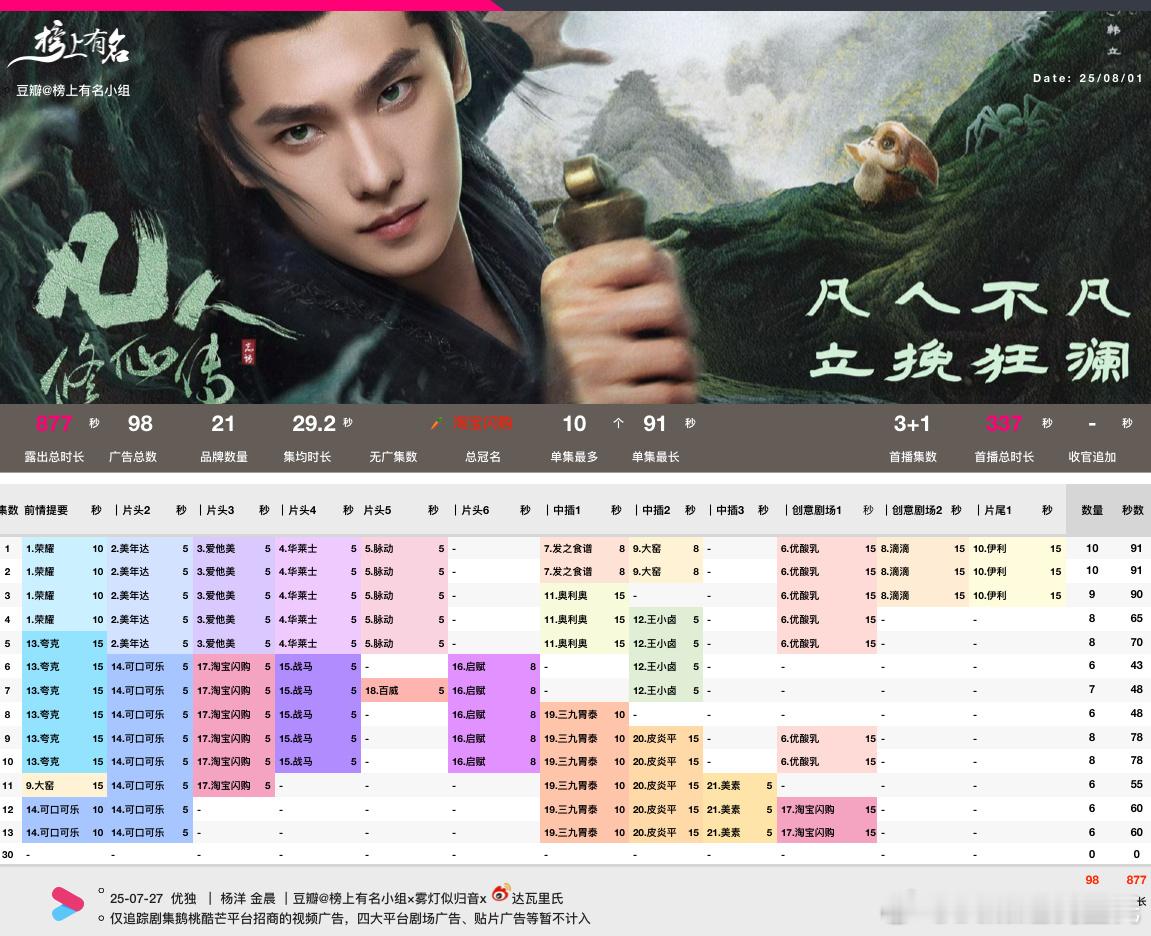Click the 片尾1 column header
Viewport: 1151px width, 936px height.
click(998, 509)
